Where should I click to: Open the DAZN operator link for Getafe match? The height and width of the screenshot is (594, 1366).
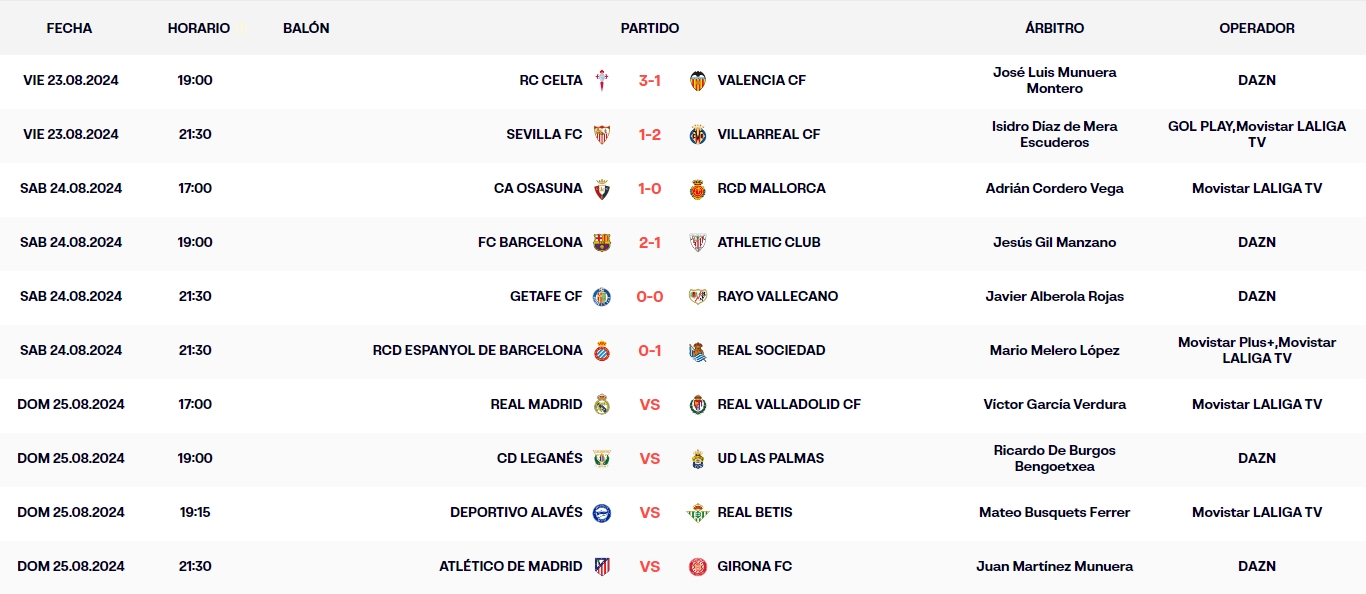click(1256, 296)
